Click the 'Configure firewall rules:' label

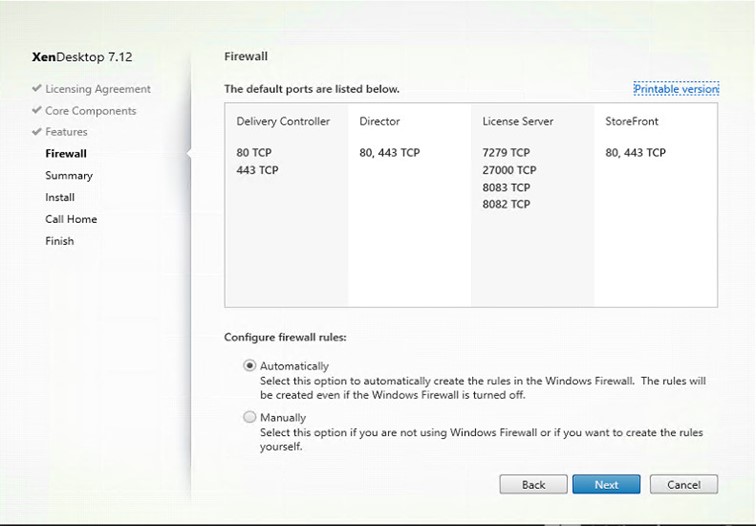[285, 337]
